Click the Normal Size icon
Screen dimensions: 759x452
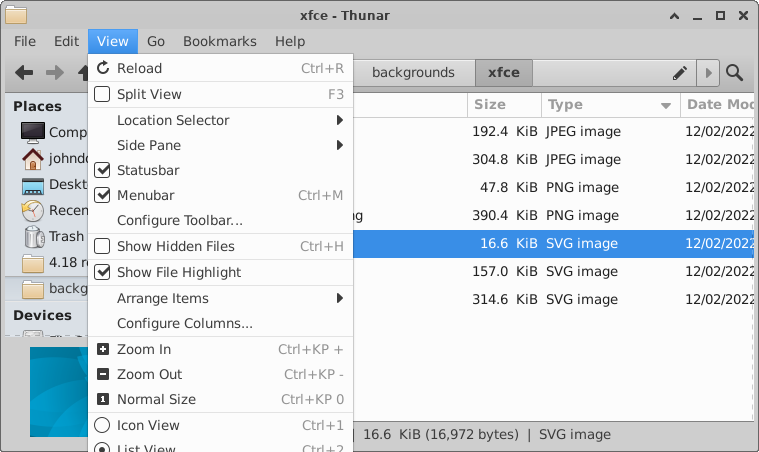pos(103,399)
